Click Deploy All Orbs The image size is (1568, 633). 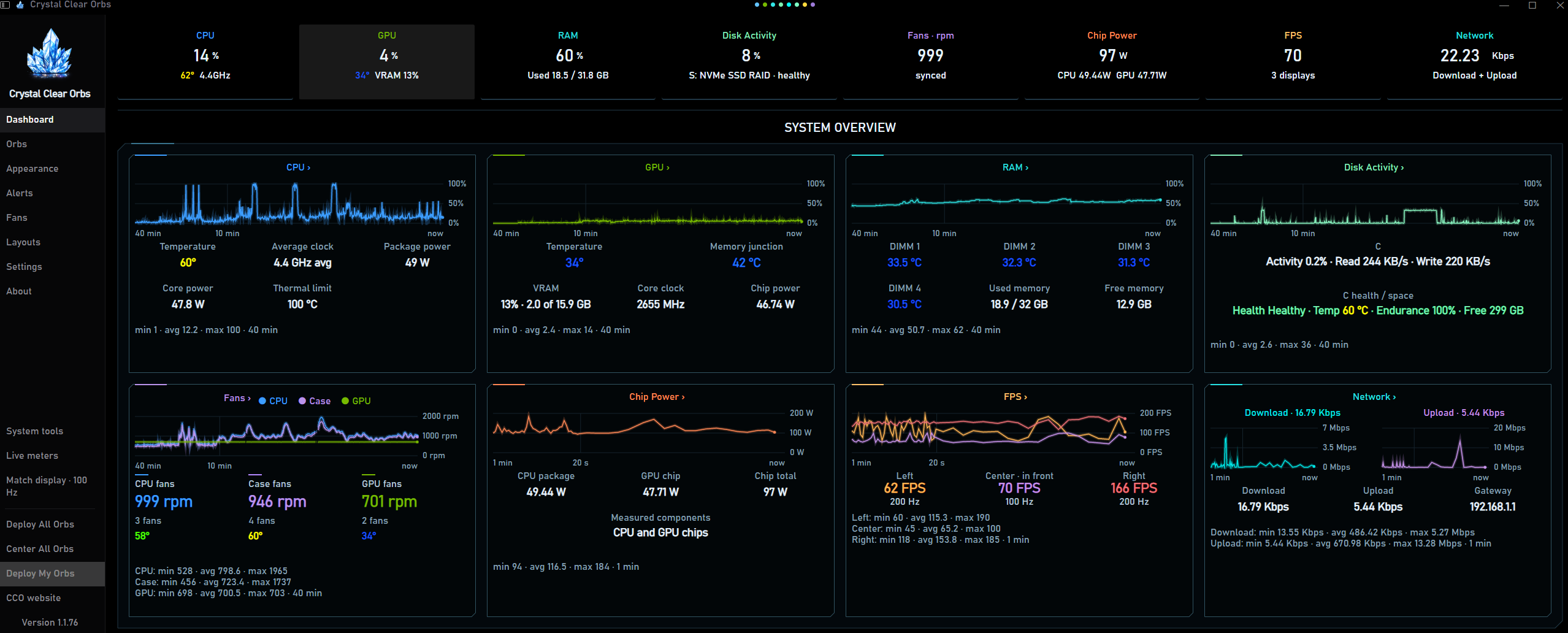tap(52, 524)
